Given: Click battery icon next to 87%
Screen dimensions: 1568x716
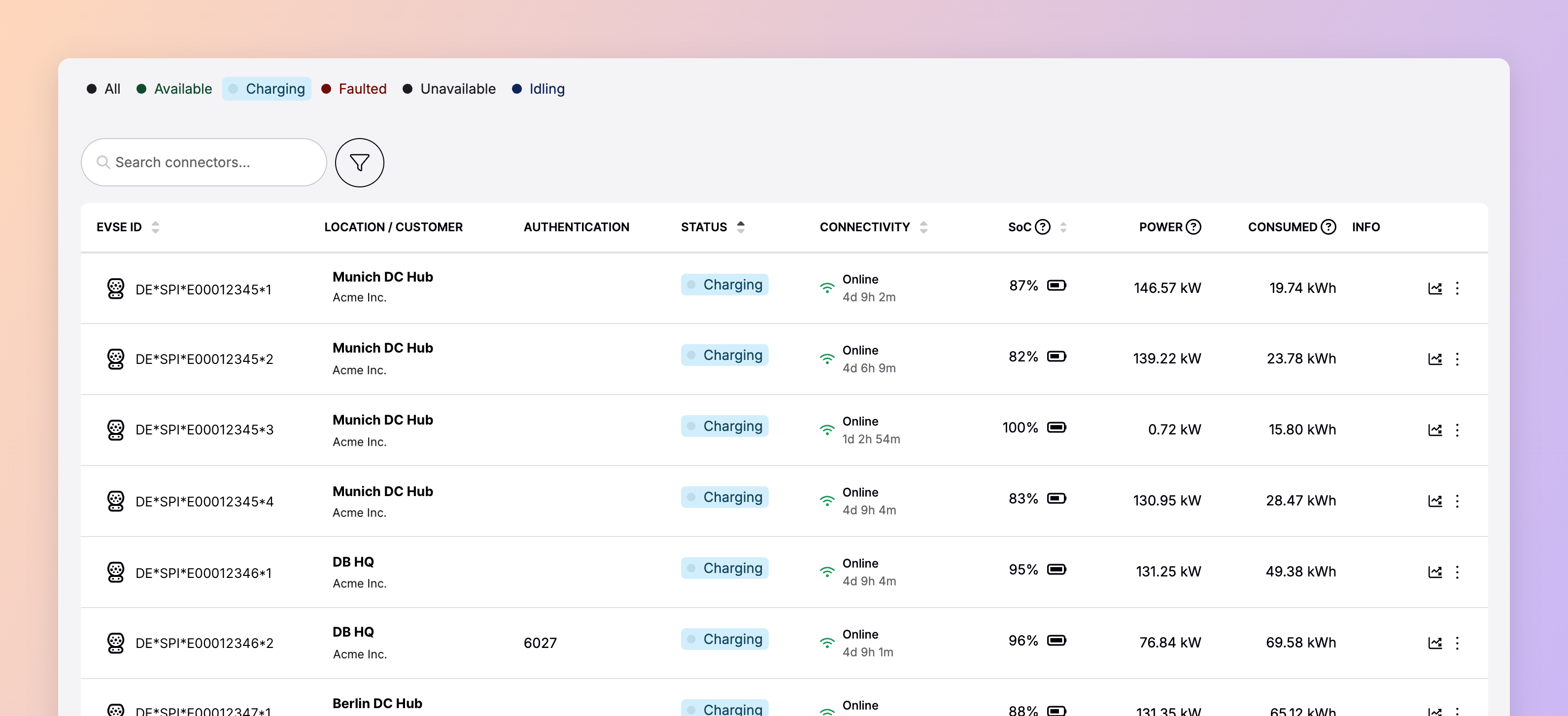Looking at the screenshot, I should [x=1056, y=285].
